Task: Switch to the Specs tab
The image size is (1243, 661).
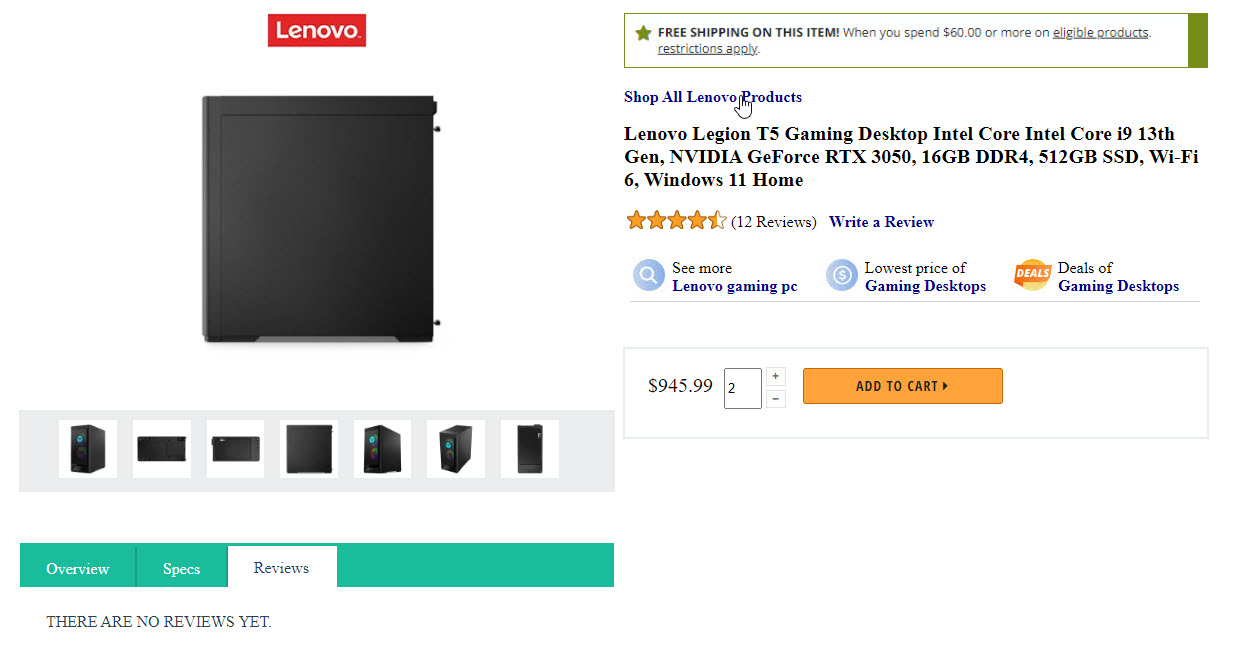Action: pyautogui.click(x=181, y=568)
